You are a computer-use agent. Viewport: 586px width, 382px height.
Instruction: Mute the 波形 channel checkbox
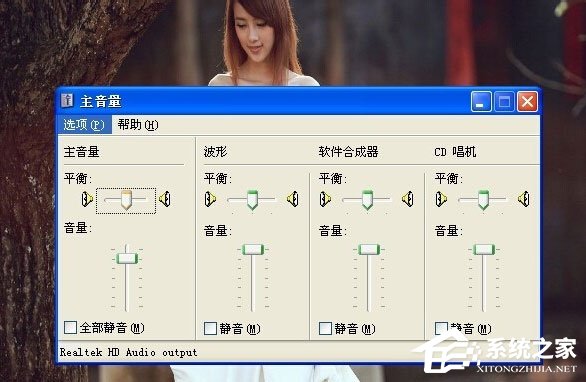pos(210,329)
